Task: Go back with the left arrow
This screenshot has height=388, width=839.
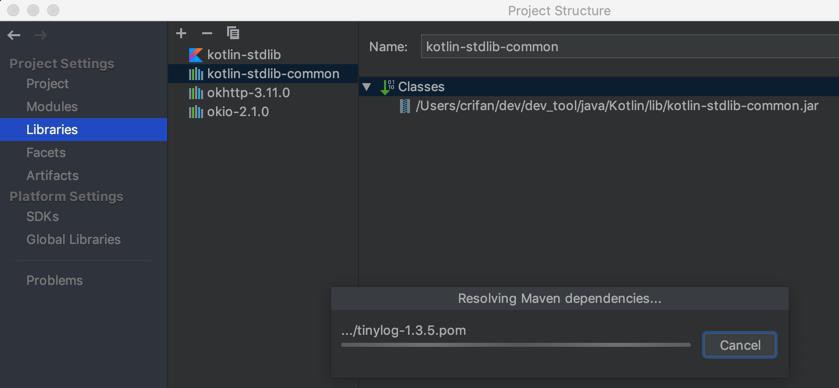Action: (14, 35)
